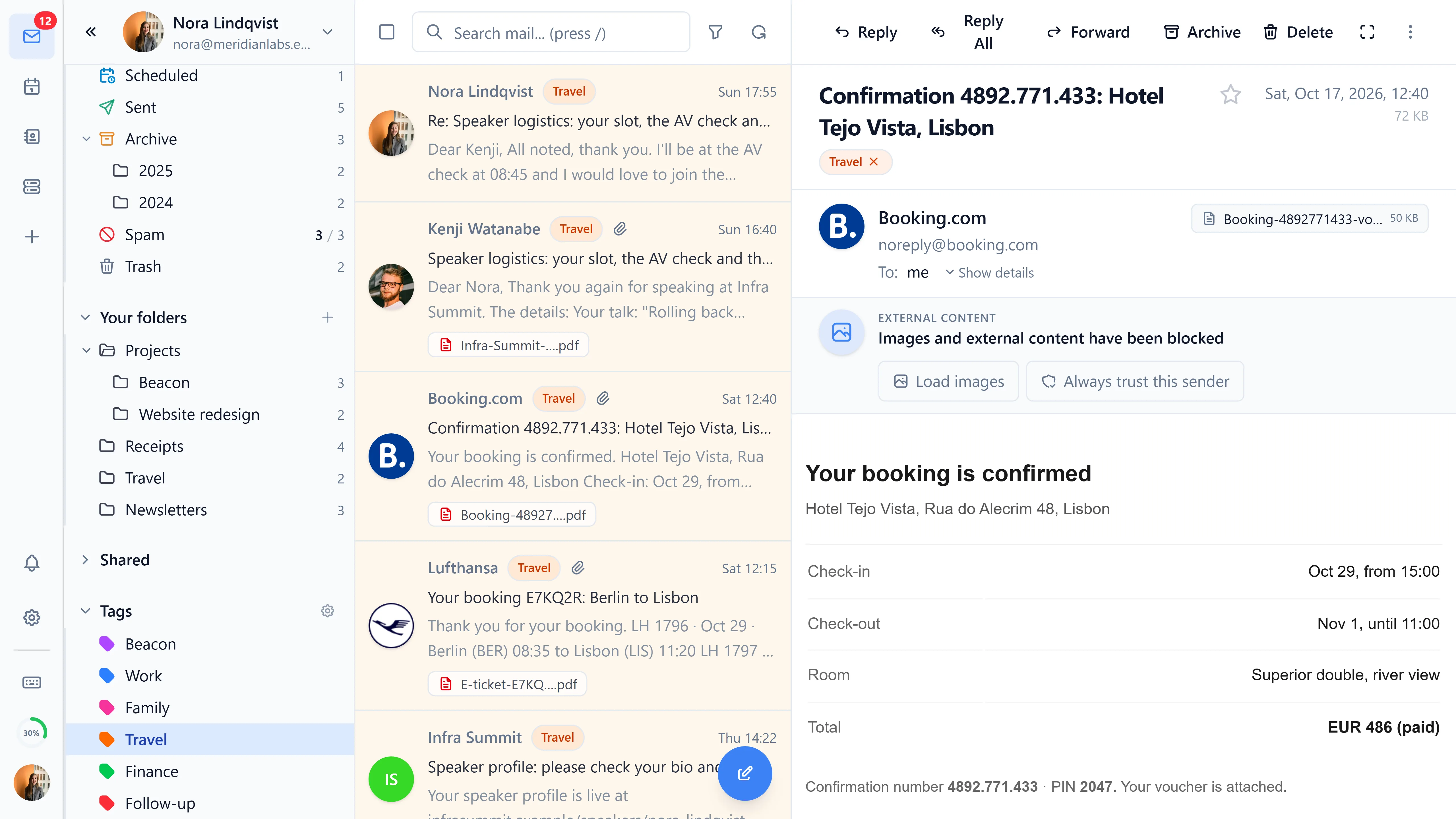Collapse the Projects folder
This screenshot has height=819, width=1456.
(86, 350)
